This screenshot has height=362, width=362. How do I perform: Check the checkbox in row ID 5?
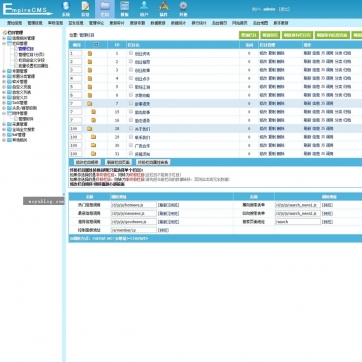[x=131, y=86]
